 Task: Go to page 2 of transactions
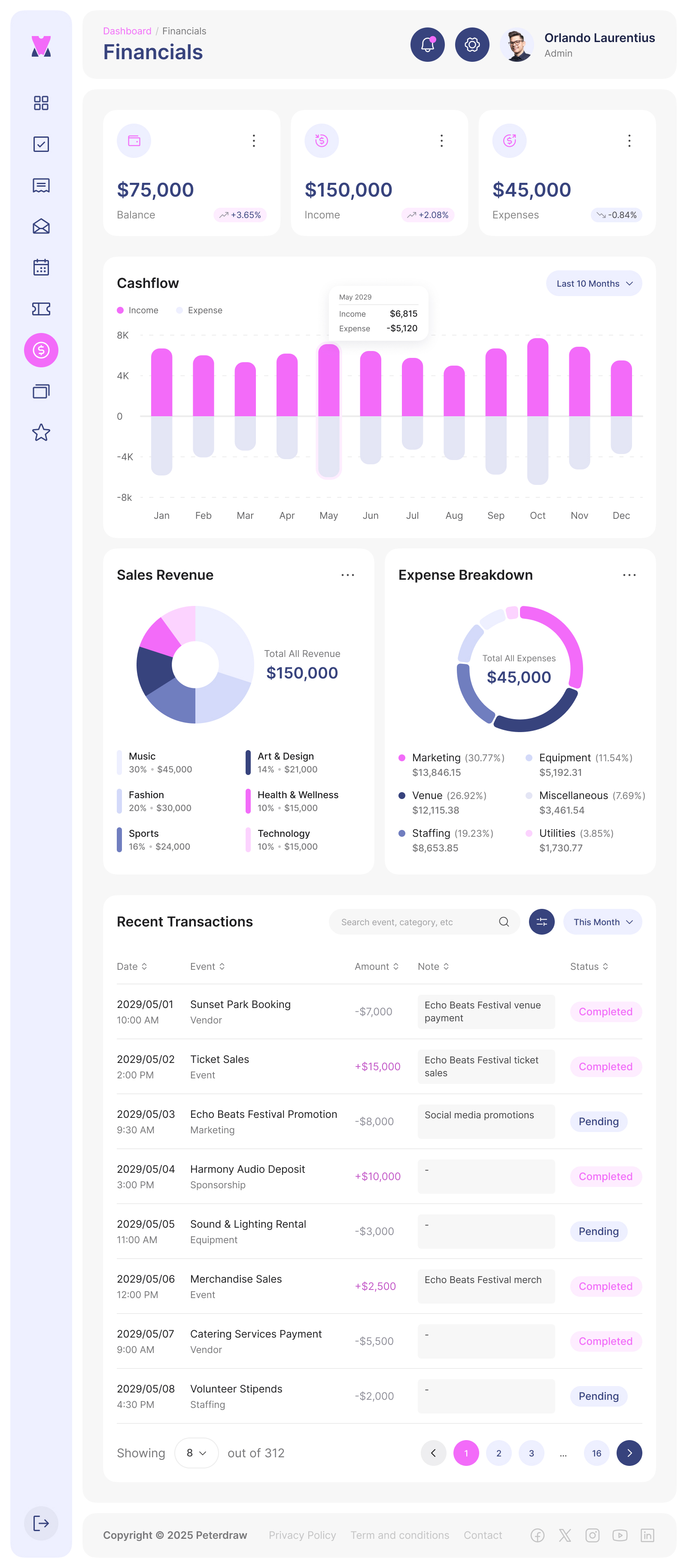(499, 1453)
